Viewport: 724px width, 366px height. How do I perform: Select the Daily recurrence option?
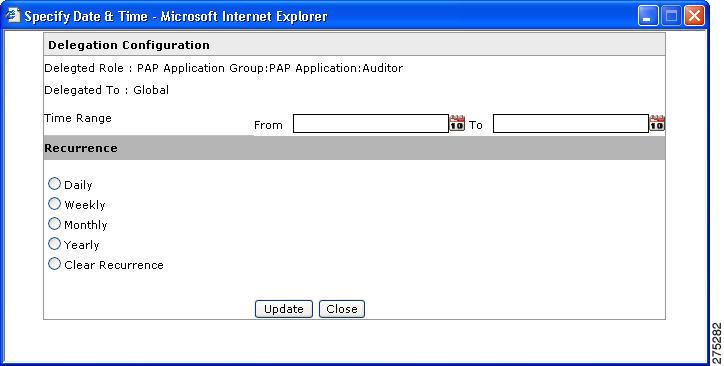tap(54, 184)
